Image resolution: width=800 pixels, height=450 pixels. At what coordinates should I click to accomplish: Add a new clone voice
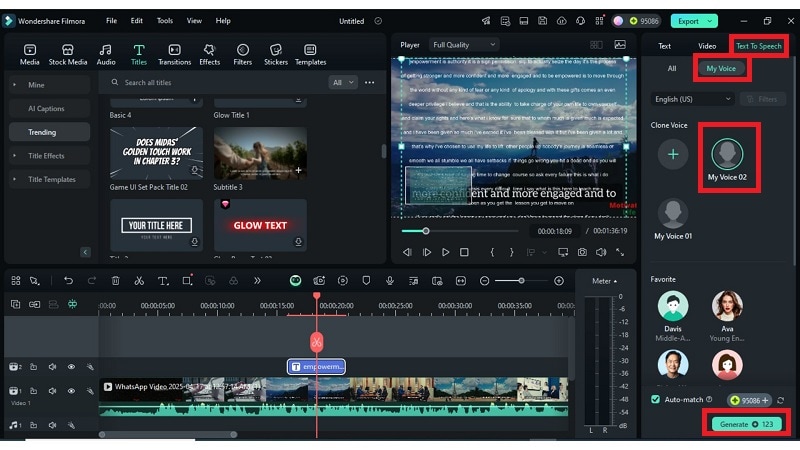pyautogui.click(x=673, y=154)
